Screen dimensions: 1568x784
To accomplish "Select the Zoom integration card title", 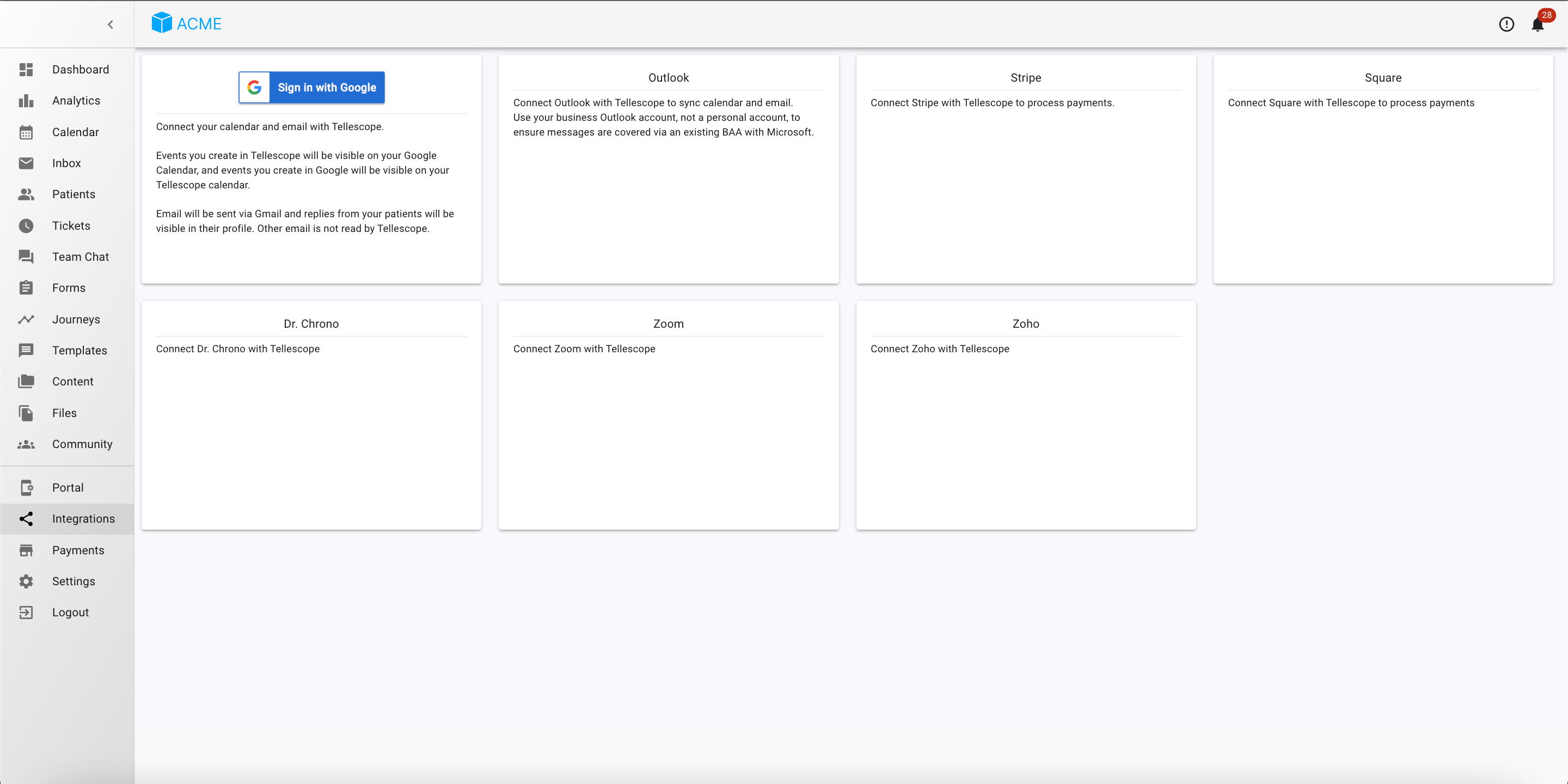I will tap(669, 324).
